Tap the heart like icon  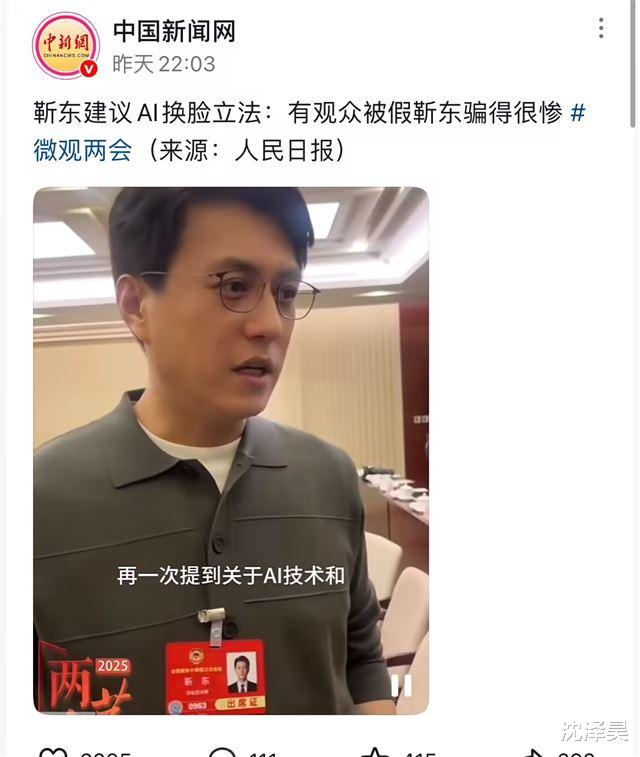(x=53, y=753)
